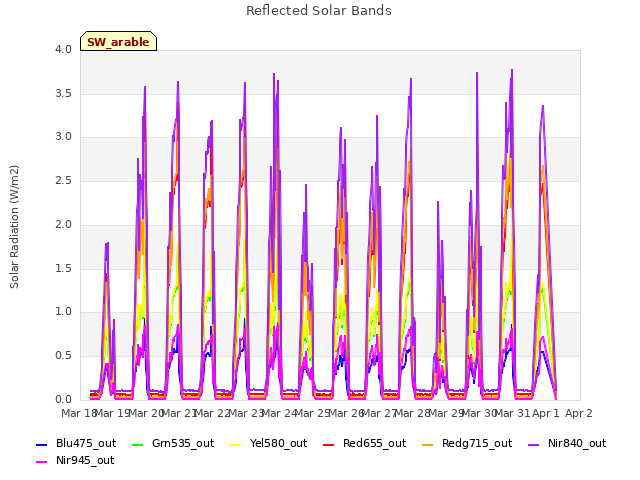Click the Mar 18 x-axis label
Image resolution: width=640 pixels, height=480 pixels.
tap(79, 413)
